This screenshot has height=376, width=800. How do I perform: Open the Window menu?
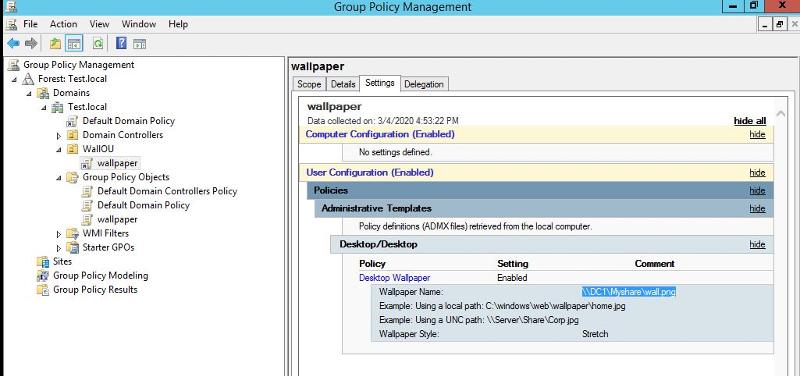(139, 24)
